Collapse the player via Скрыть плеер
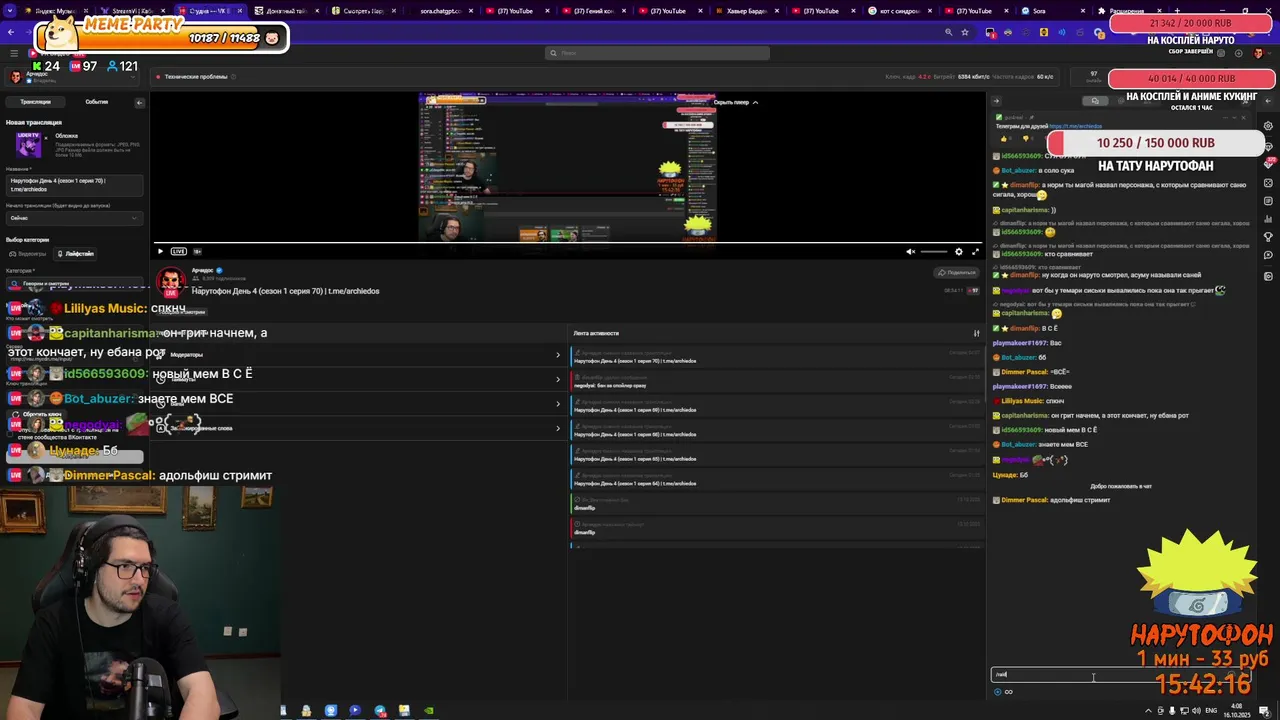1280x720 pixels. (x=736, y=102)
